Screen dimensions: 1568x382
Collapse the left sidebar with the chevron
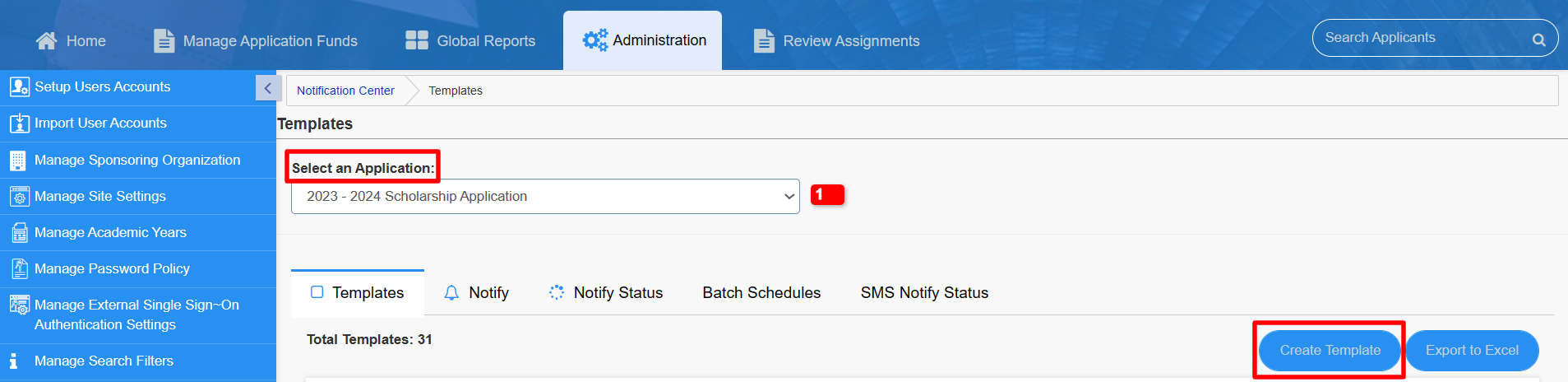tap(267, 88)
